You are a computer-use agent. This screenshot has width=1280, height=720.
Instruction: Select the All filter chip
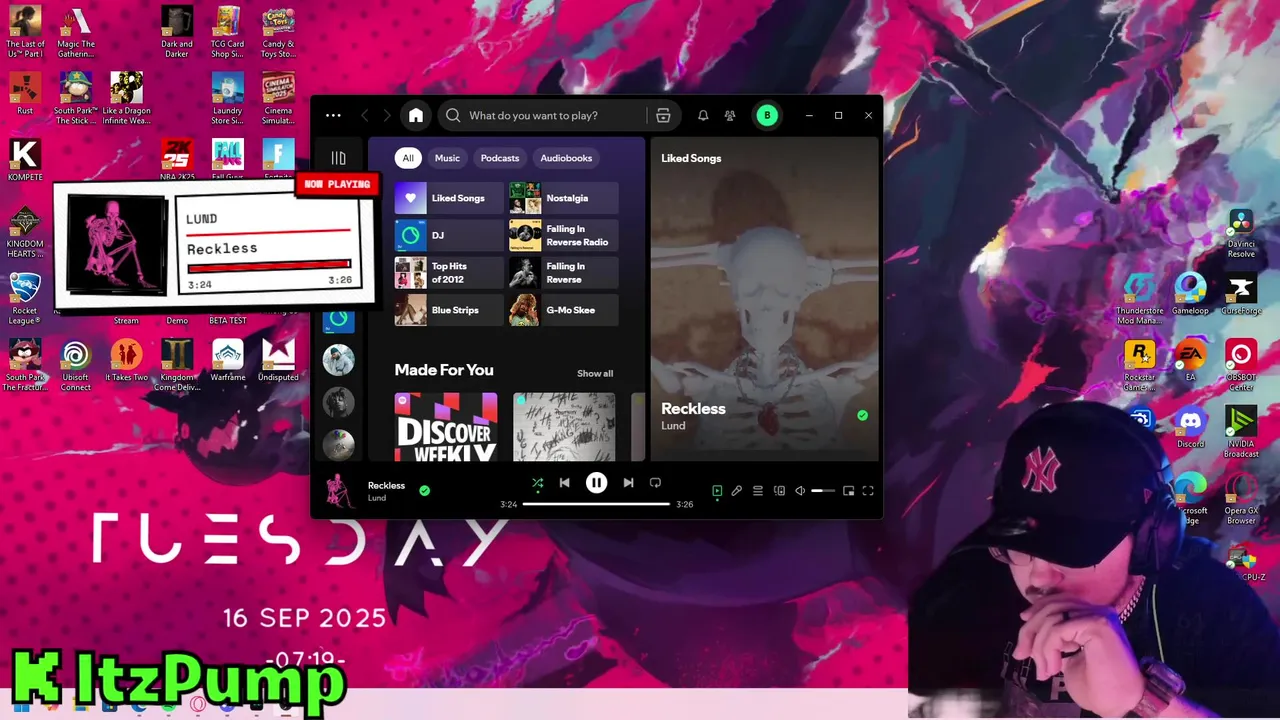click(408, 158)
